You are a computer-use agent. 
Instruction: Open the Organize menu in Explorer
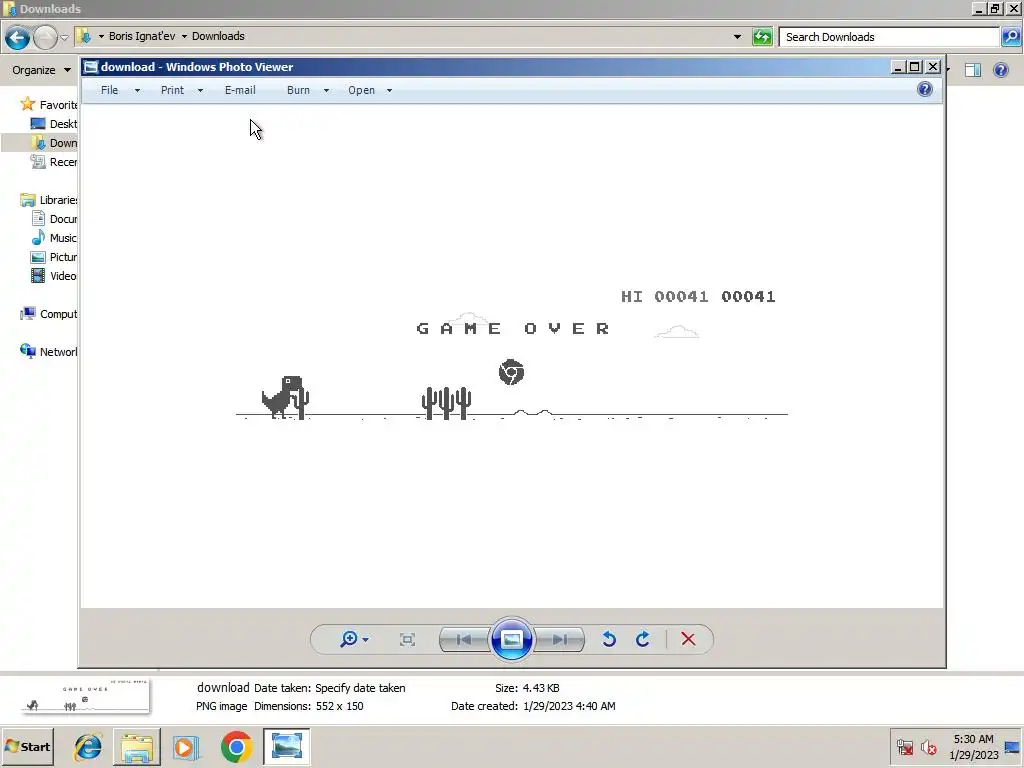pyautogui.click(x=41, y=70)
